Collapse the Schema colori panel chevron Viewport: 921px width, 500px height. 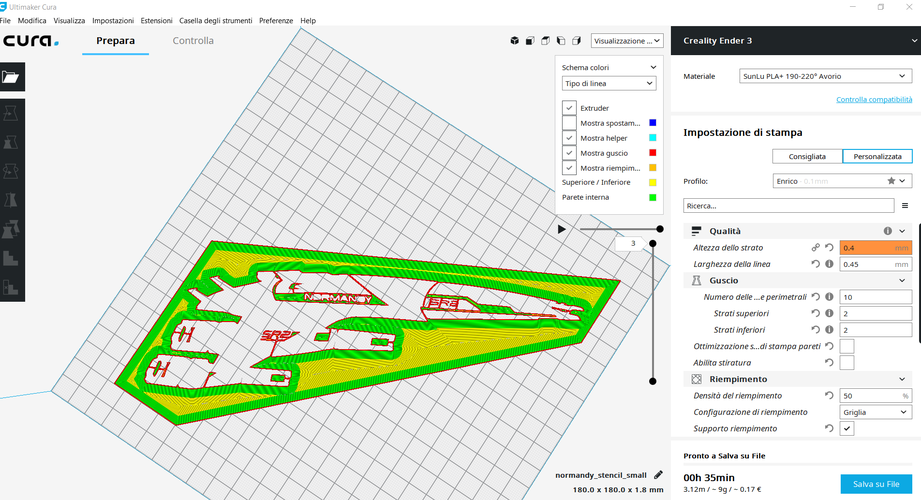pos(653,68)
